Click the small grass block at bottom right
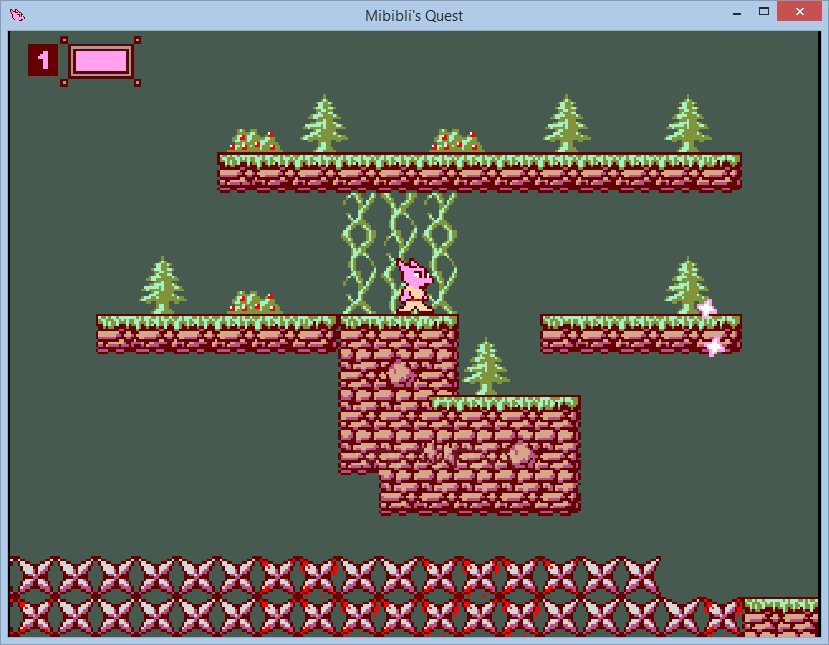The height and width of the screenshot is (645, 829). click(x=781, y=616)
